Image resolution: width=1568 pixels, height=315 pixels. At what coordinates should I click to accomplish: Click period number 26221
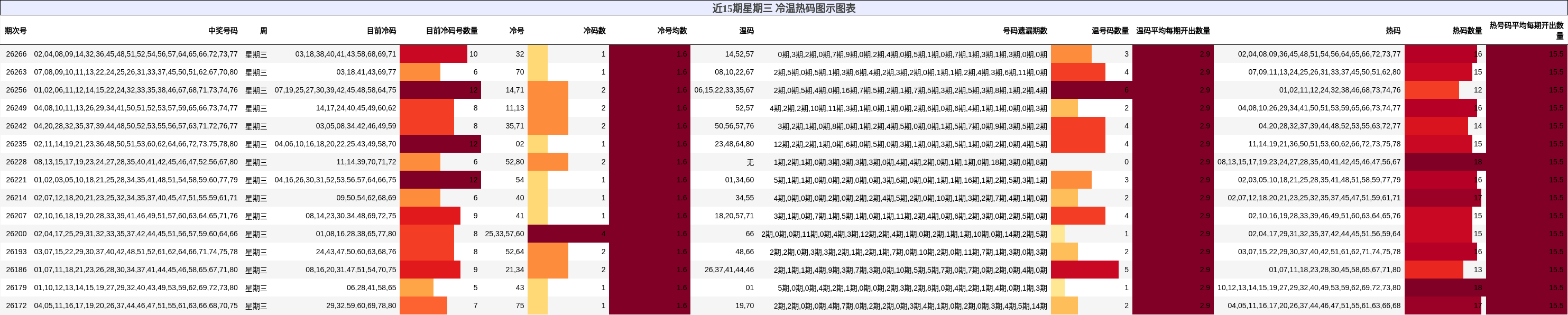point(16,180)
